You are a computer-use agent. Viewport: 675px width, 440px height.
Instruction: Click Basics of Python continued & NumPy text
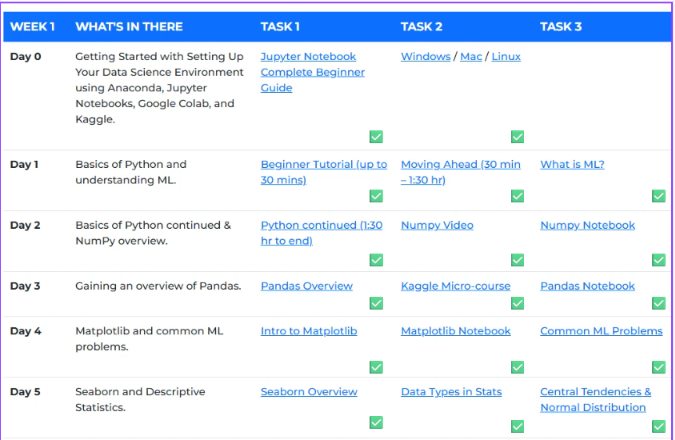click(153, 232)
